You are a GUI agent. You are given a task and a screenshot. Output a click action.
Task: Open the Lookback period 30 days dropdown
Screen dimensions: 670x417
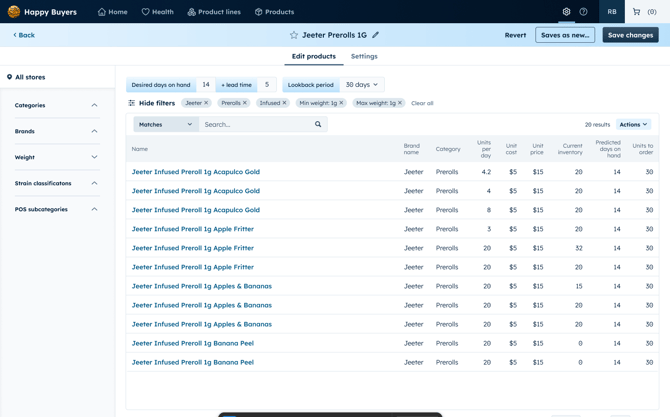[361, 85]
